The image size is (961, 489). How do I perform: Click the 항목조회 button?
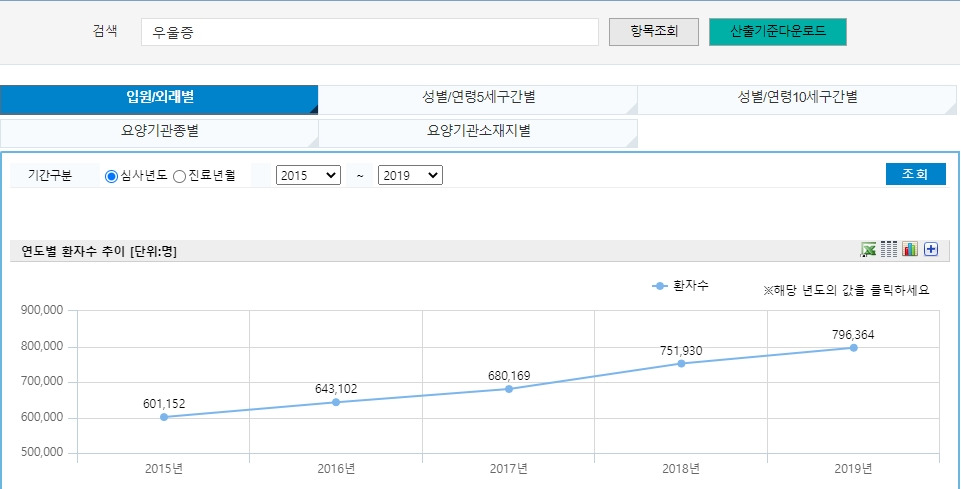pyautogui.click(x=654, y=32)
